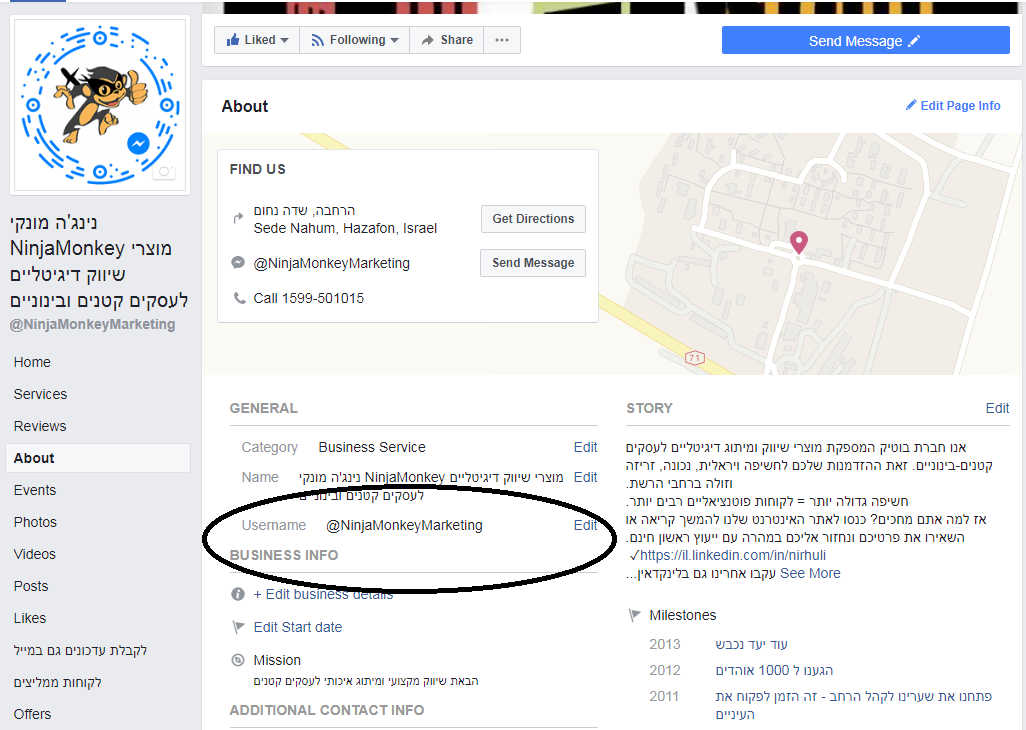1026x730 pixels.
Task: Click + Edit business details link
Action: point(323,594)
